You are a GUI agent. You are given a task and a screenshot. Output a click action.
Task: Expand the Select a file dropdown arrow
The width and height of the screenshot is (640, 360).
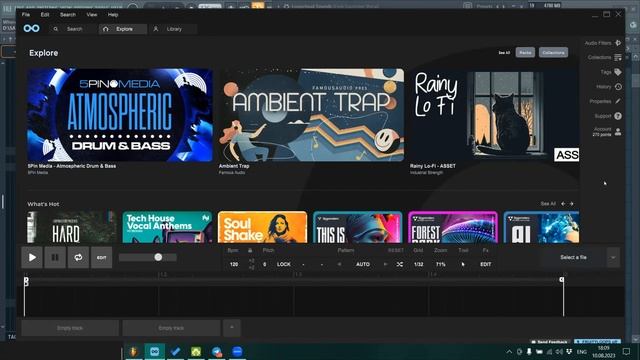tap(613, 258)
